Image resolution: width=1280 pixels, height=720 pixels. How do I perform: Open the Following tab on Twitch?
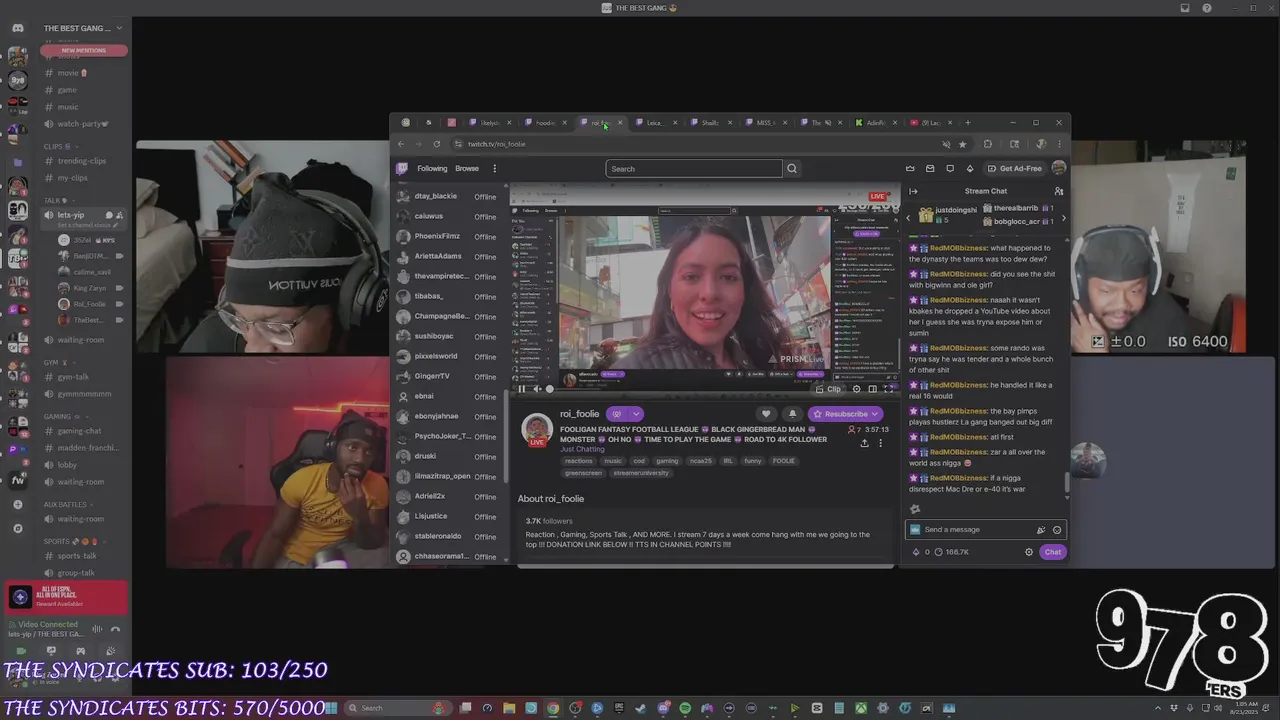click(432, 168)
